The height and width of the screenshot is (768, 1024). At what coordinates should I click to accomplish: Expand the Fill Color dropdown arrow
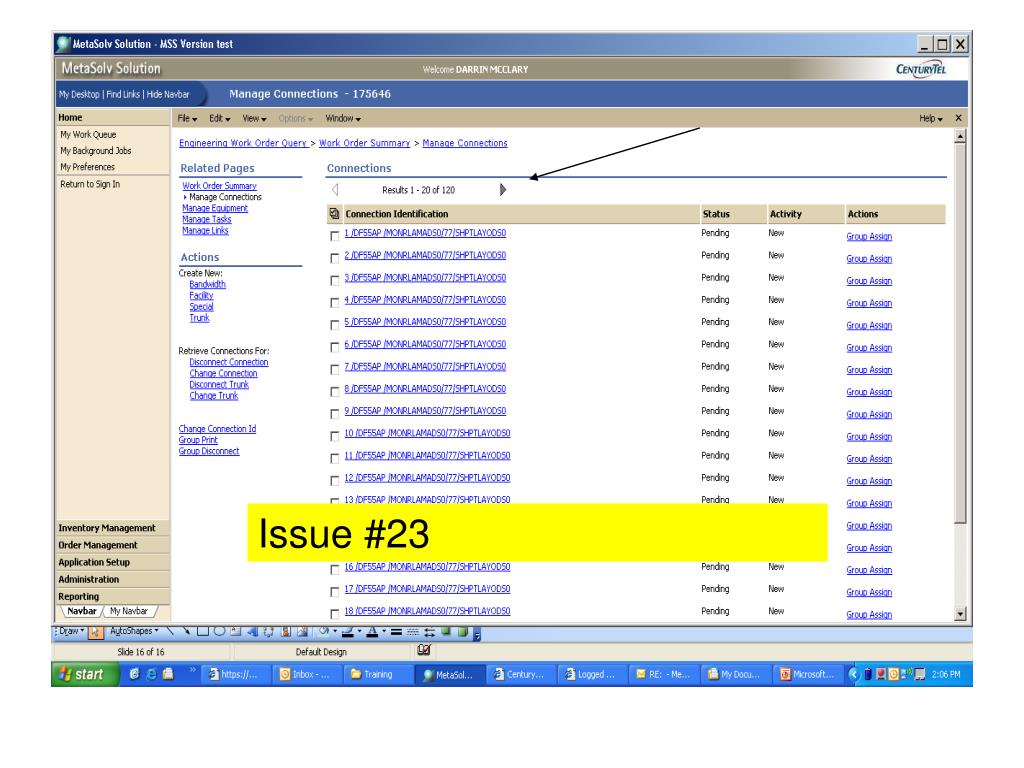coord(335,632)
